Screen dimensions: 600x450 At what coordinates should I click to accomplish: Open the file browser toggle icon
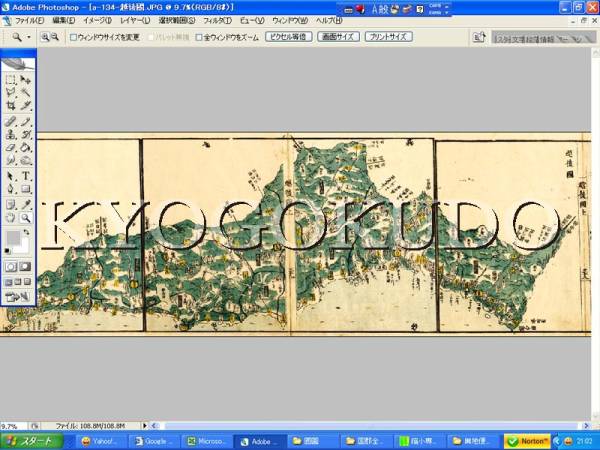(x=479, y=37)
